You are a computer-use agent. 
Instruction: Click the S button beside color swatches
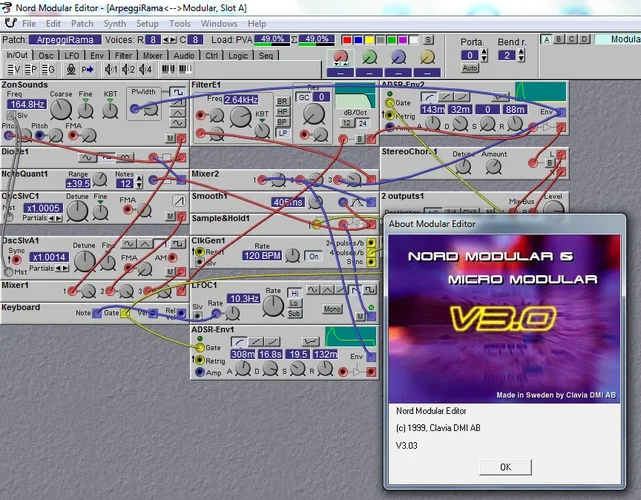428,40
